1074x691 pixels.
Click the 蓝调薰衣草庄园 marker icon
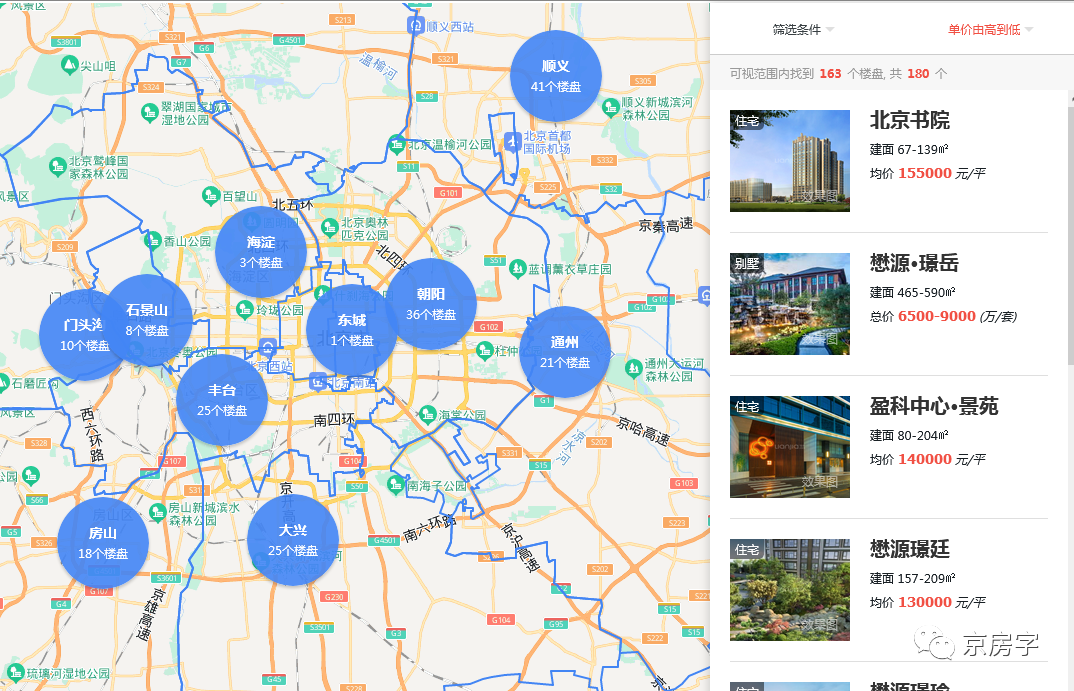[x=517, y=269]
